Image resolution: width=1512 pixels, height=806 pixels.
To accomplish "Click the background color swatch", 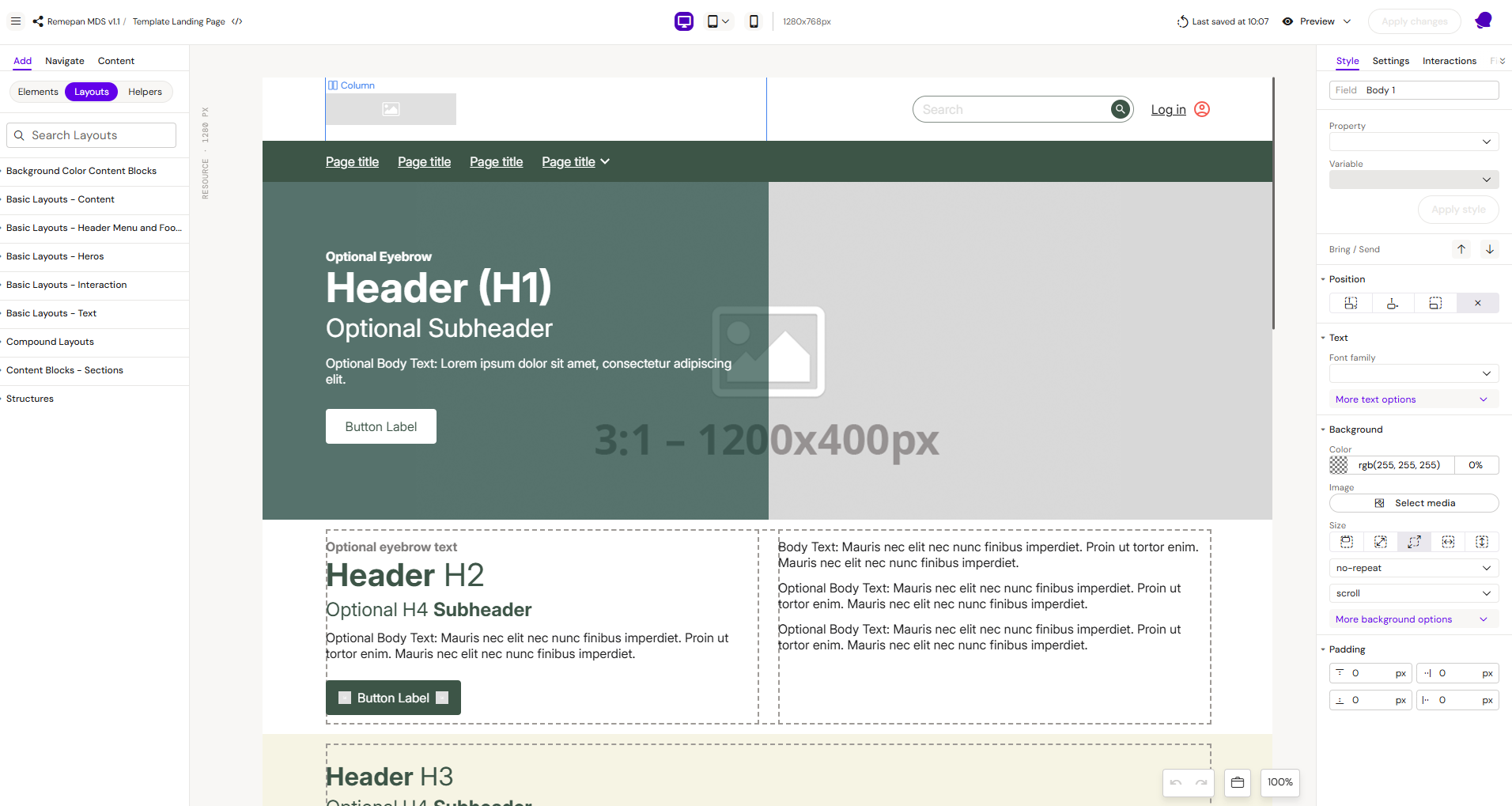I will [x=1339, y=465].
